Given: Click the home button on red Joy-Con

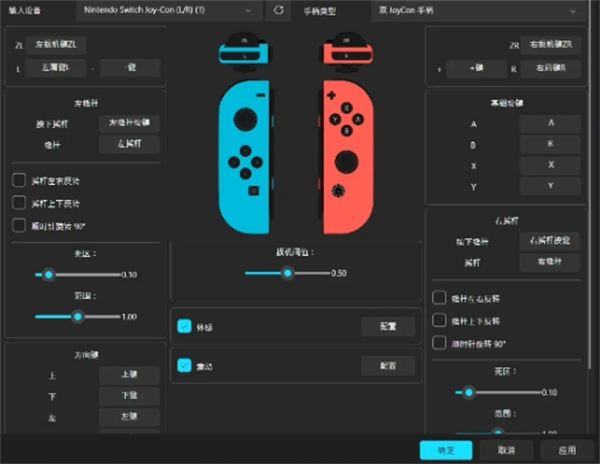Looking at the screenshot, I should tap(338, 190).
